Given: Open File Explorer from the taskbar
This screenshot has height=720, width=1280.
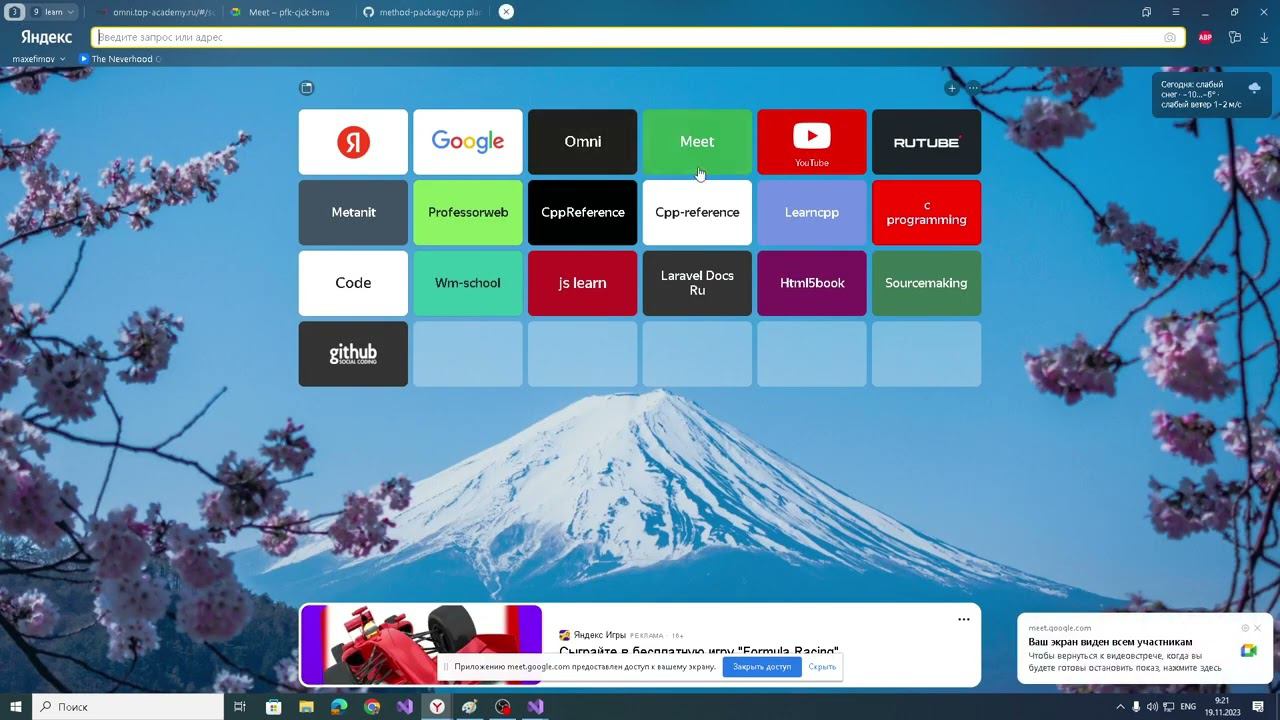Looking at the screenshot, I should [x=306, y=707].
